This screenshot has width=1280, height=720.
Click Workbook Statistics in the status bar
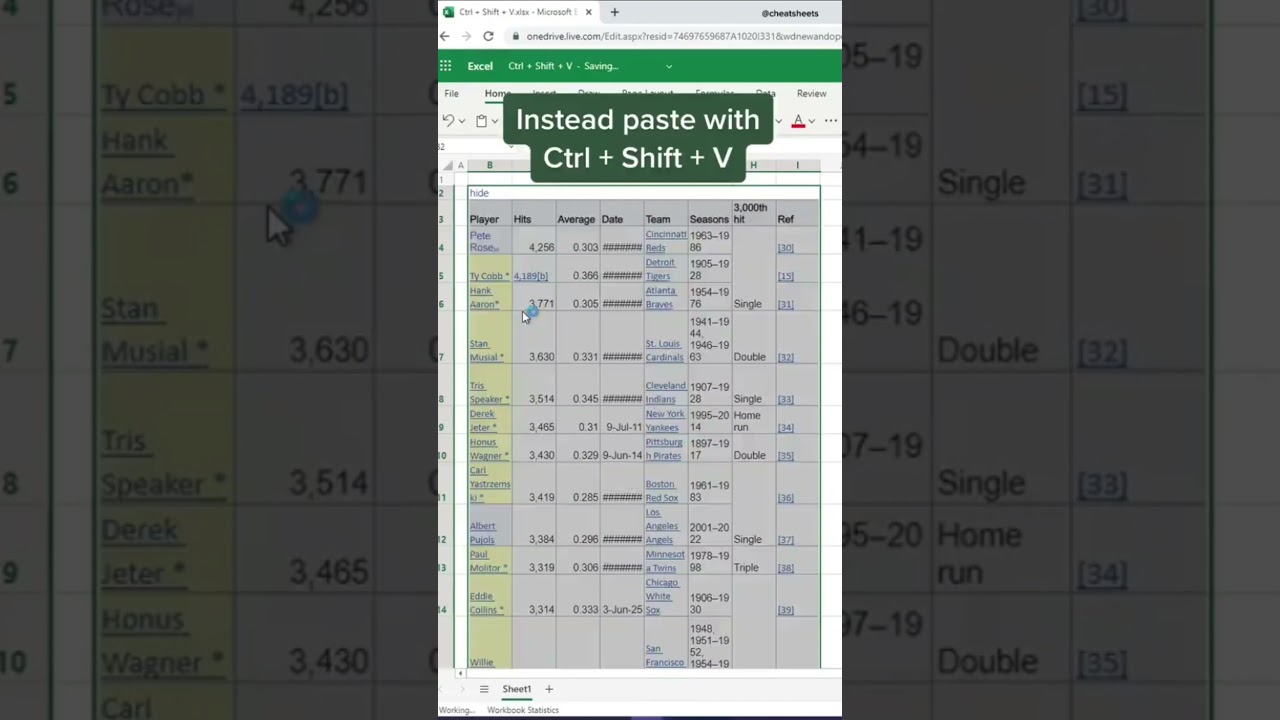click(523, 710)
